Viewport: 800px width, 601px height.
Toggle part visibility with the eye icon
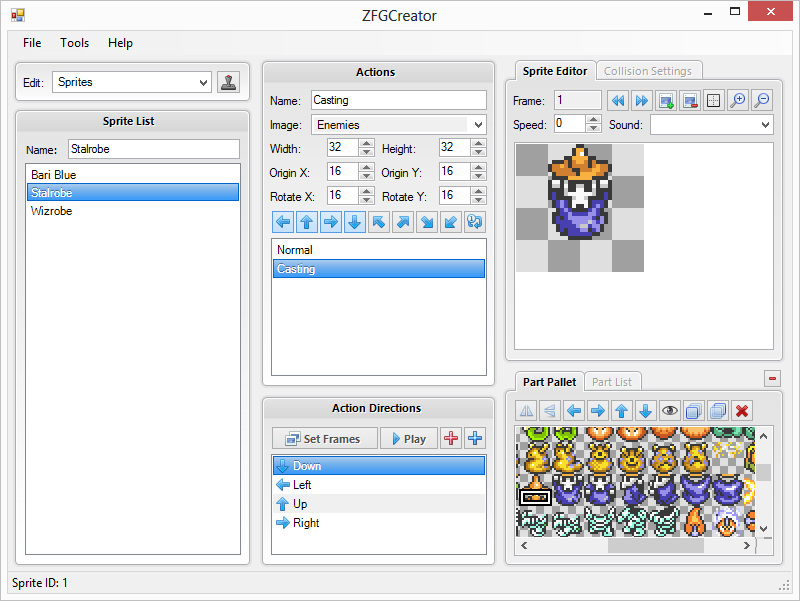(x=670, y=410)
